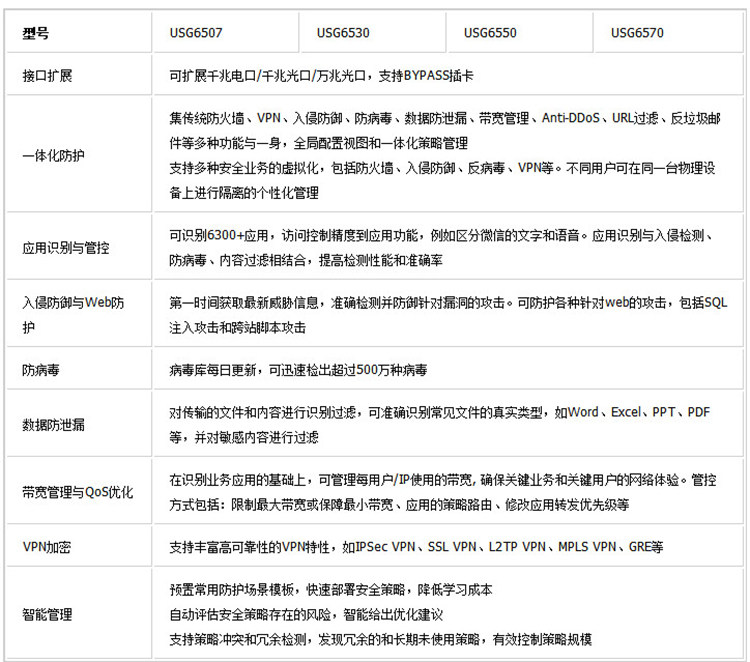Click the 型号 header label
Screen dimensions: 750x662
click(35, 33)
